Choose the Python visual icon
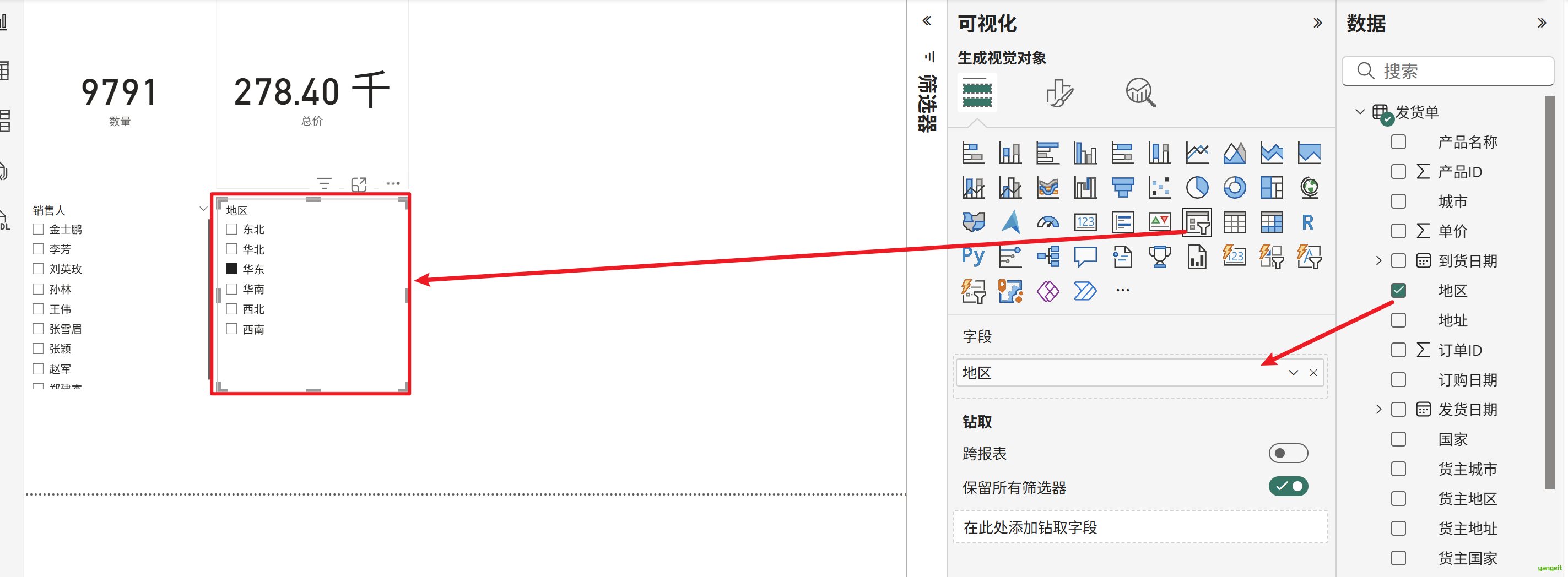This screenshot has width=1568, height=577. point(972,257)
